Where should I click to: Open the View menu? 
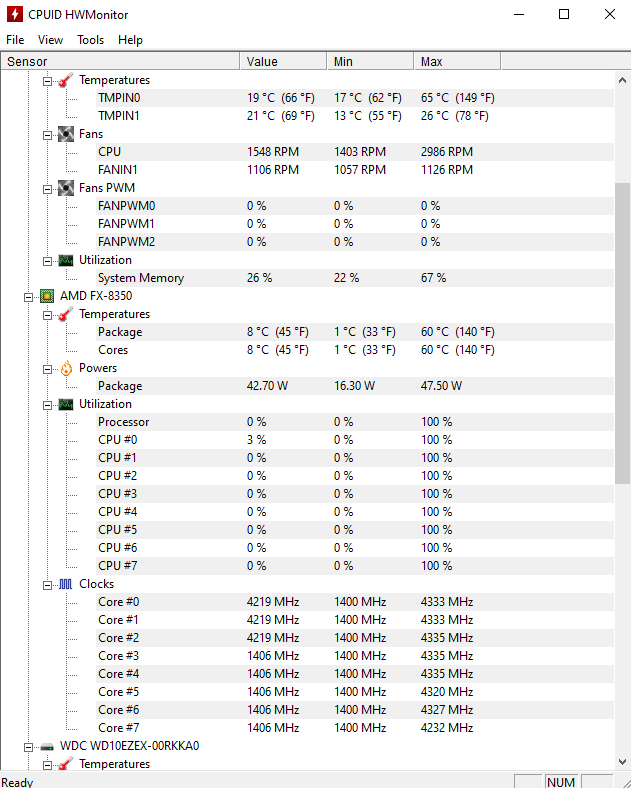(x=50, y=40)
